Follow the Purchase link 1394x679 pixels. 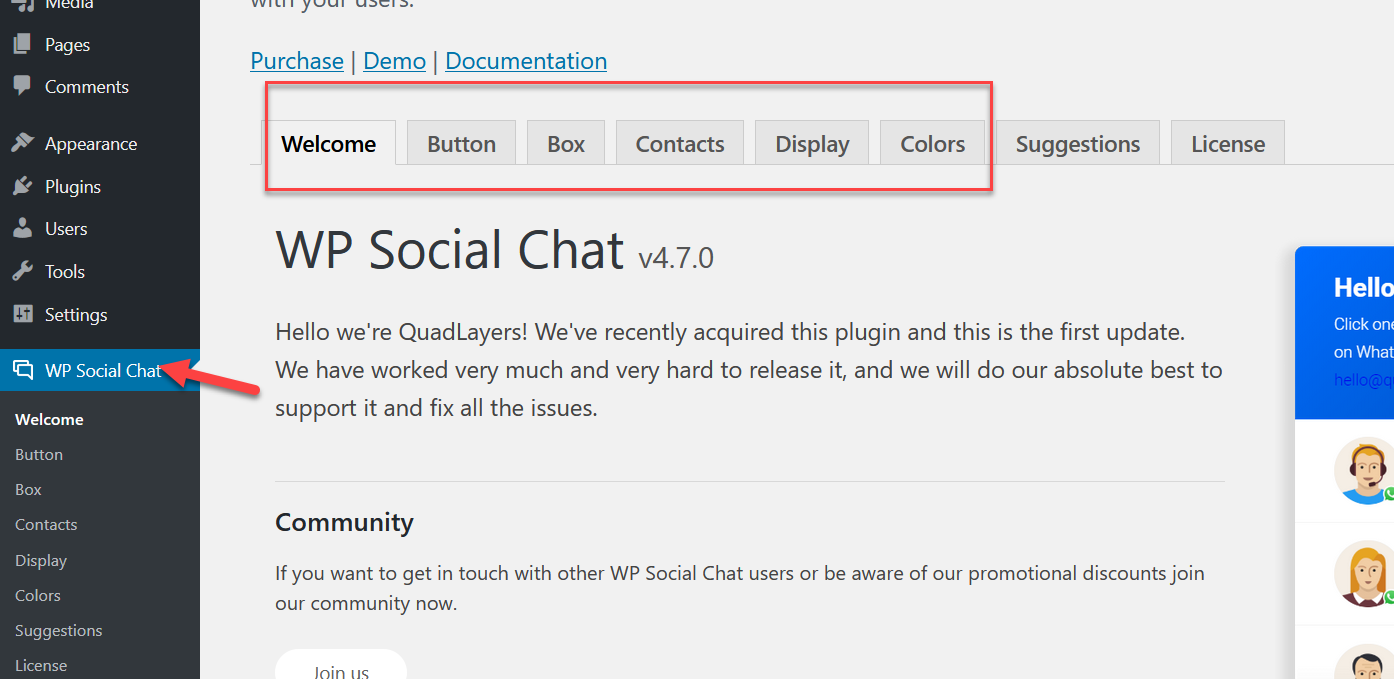point(297,61)
